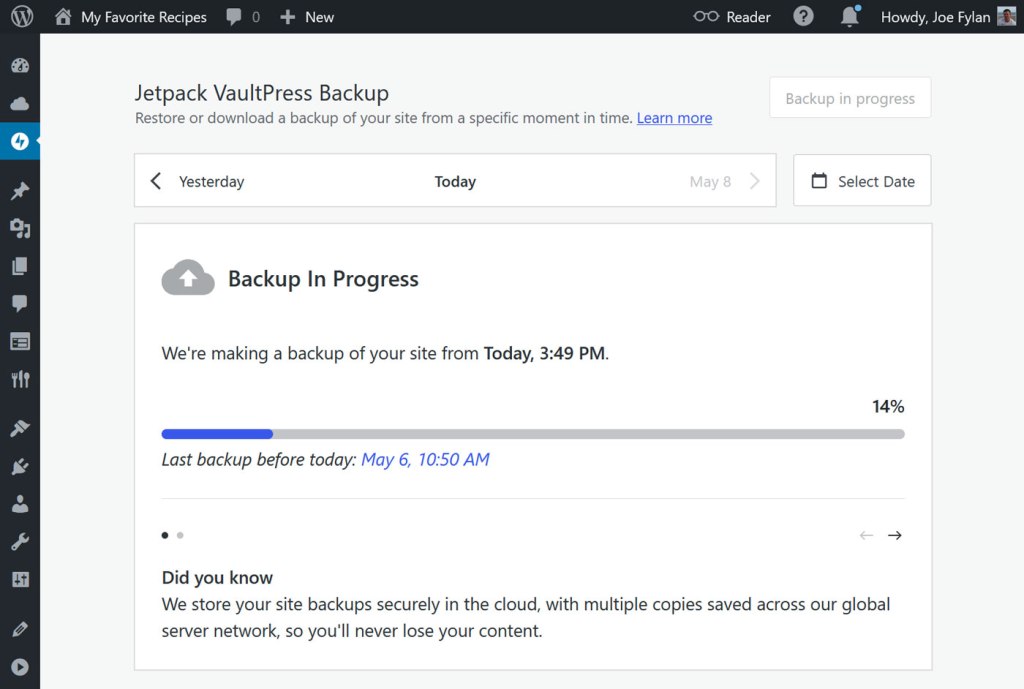The height and width of the screenshot is (689, 1024).
Task: Click the Jetpack VaultPress Backup title
Action: tap(262, 93)
